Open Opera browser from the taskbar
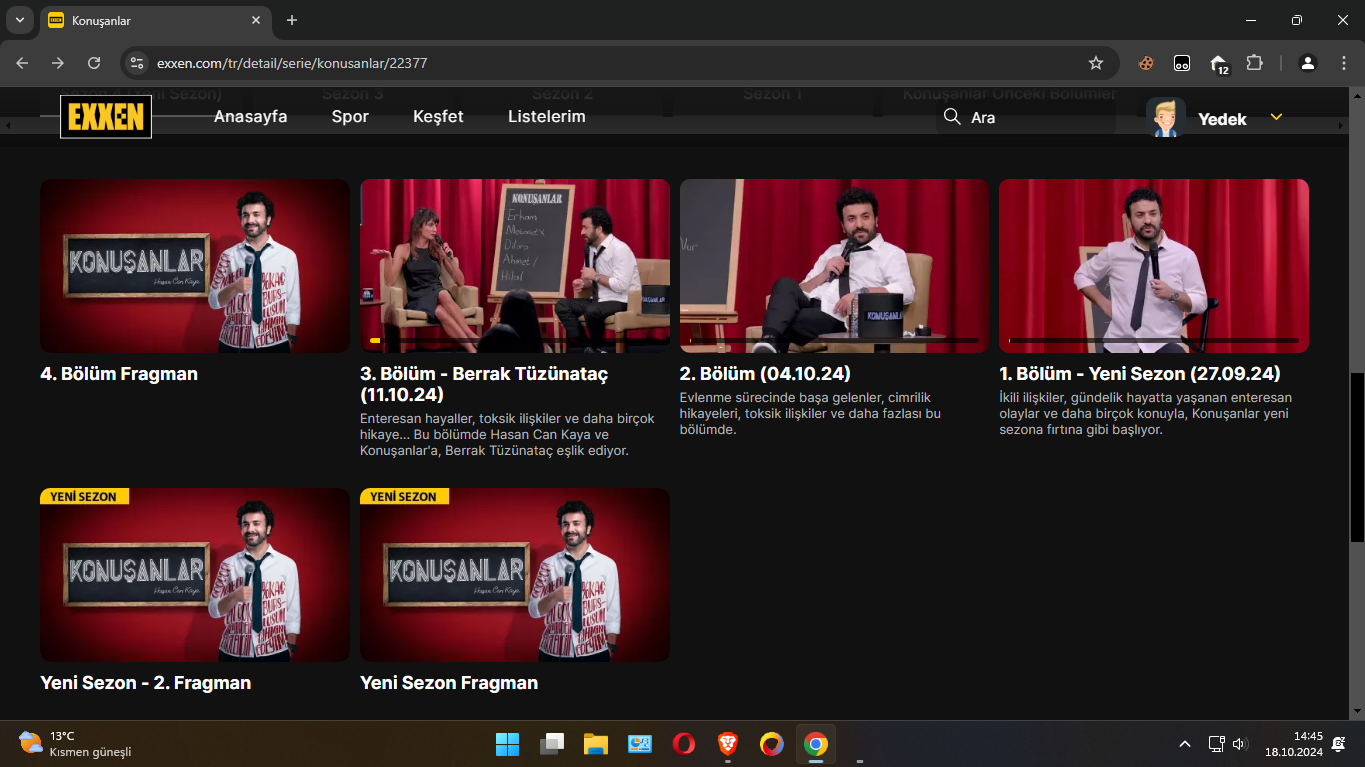 click(x=684, y=744)
